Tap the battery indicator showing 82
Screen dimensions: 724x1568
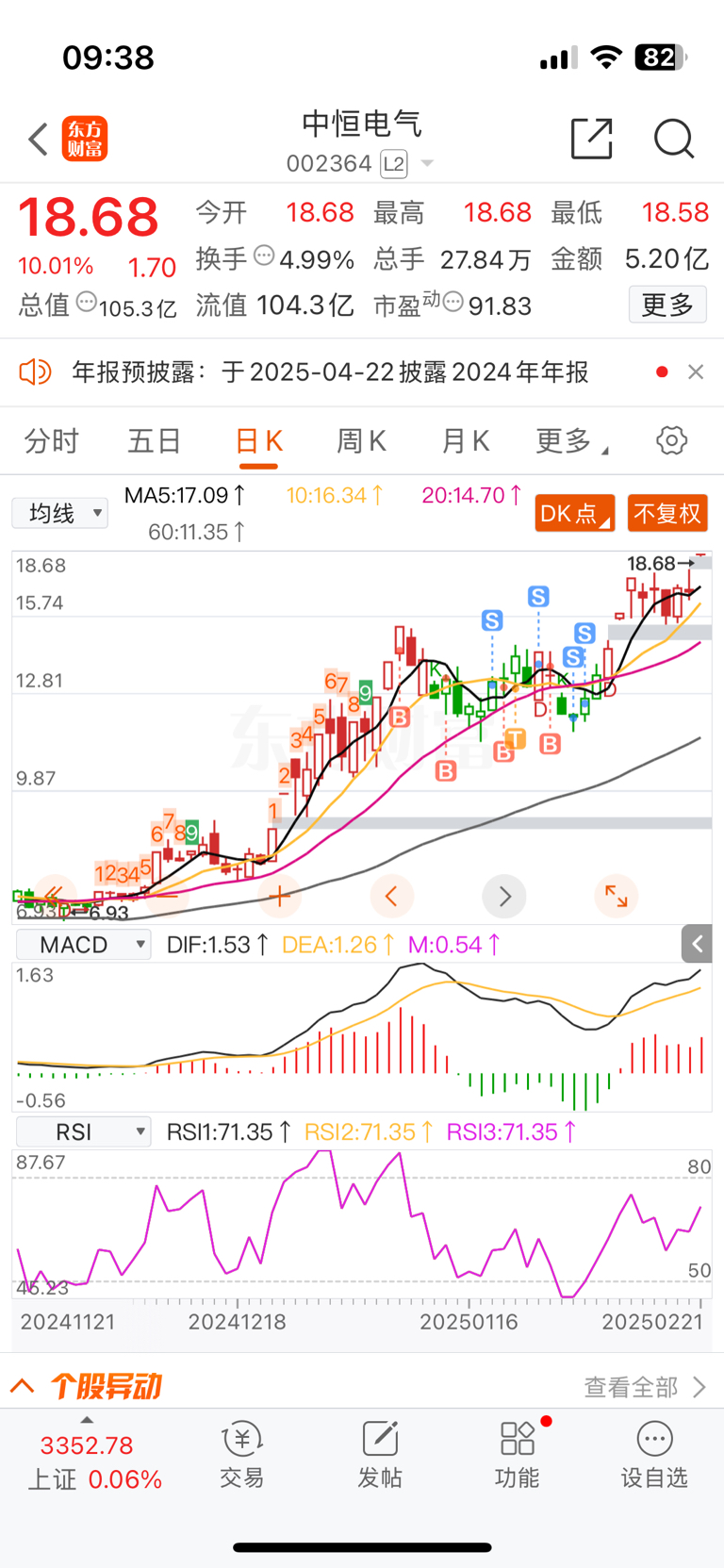tap(662, 58)
